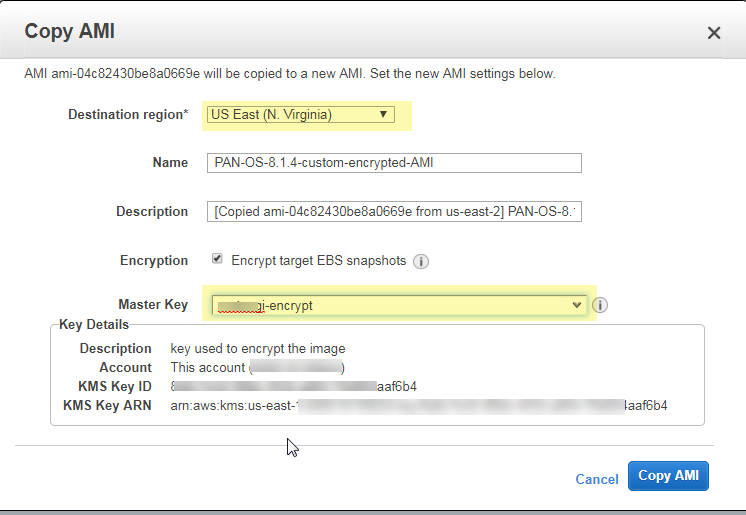Expand the Master Key selection dropdown
This screenshot has width=746, height=515.
coord(399,305)
